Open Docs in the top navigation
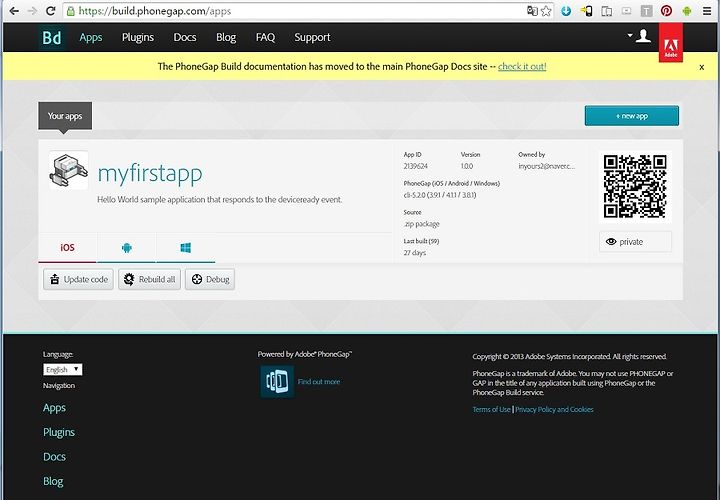The height and width of the screenshot is (500, 720). coord(185,37)
